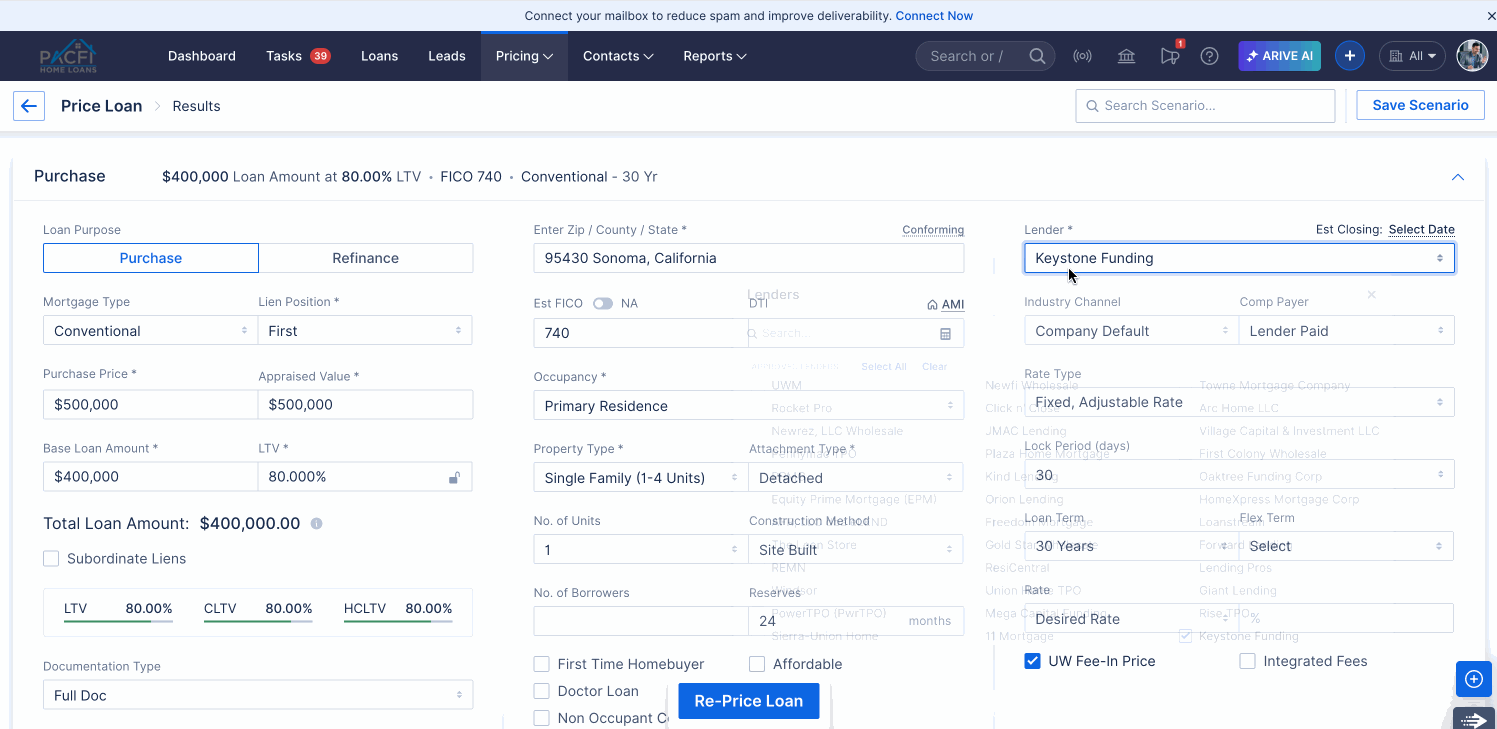The height and width of the screenshot is (729, 1497).
Task: Collapse the Purchase scenario panel chevron
Action: coord(1457,177)
